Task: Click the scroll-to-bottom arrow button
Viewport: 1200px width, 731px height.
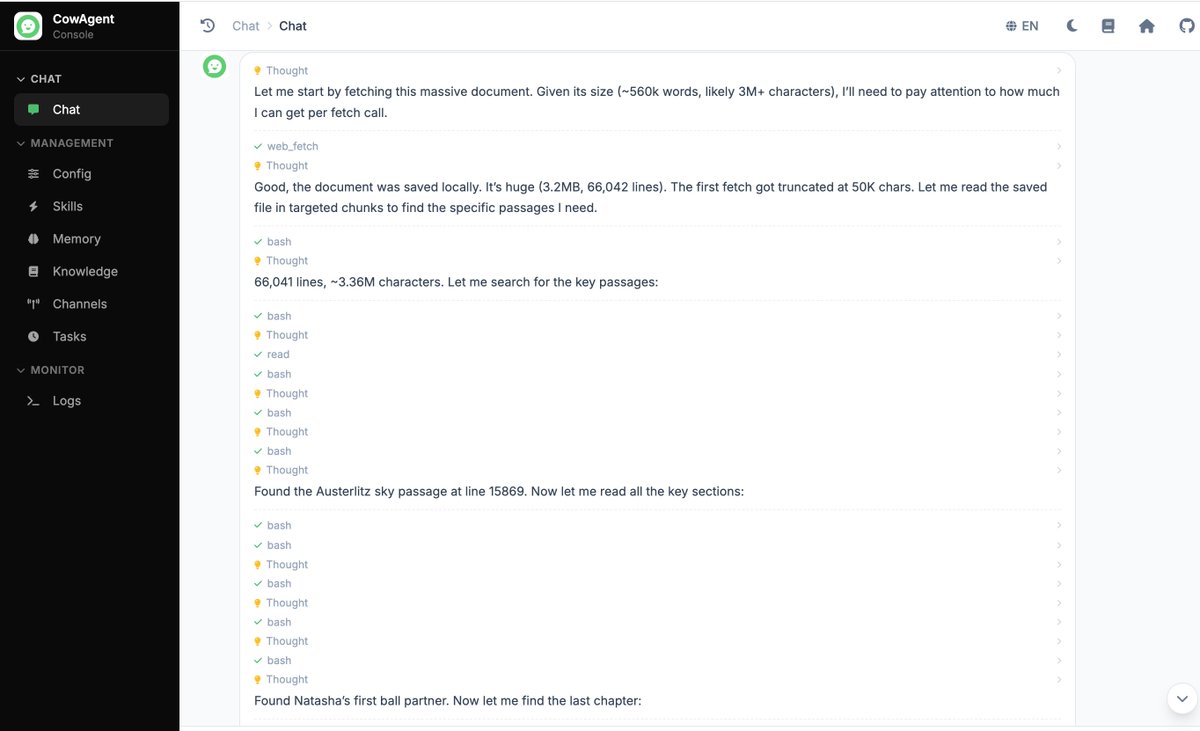Action: [1182, 698]
